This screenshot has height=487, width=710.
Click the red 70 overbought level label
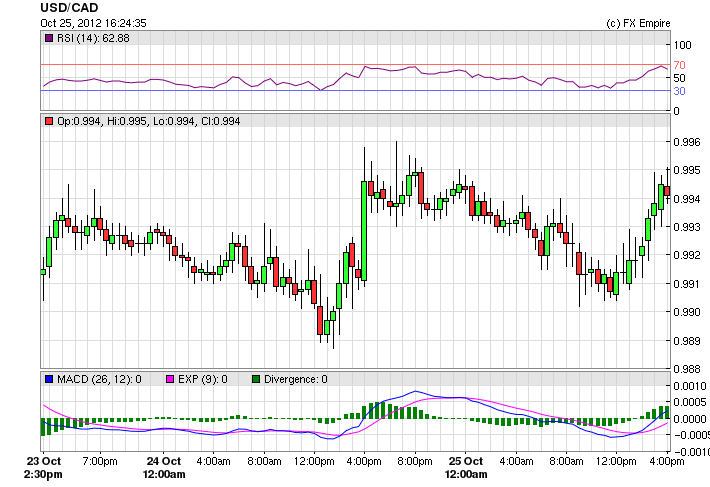[679, 65]
